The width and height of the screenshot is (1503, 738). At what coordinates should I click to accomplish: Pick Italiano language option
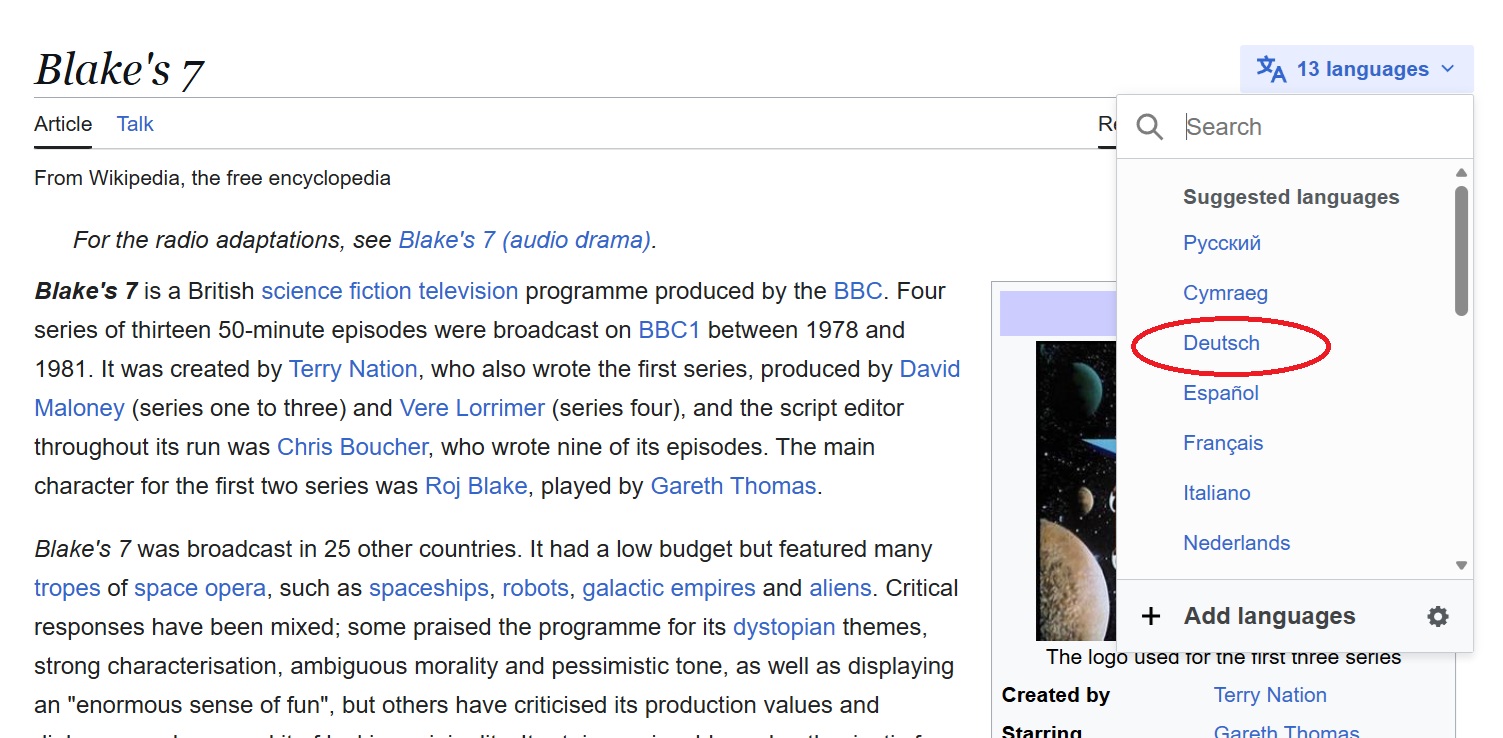click(1217, 493)
